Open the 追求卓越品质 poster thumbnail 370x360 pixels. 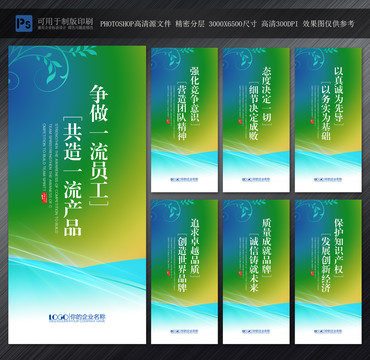click(x=184, y=272)
